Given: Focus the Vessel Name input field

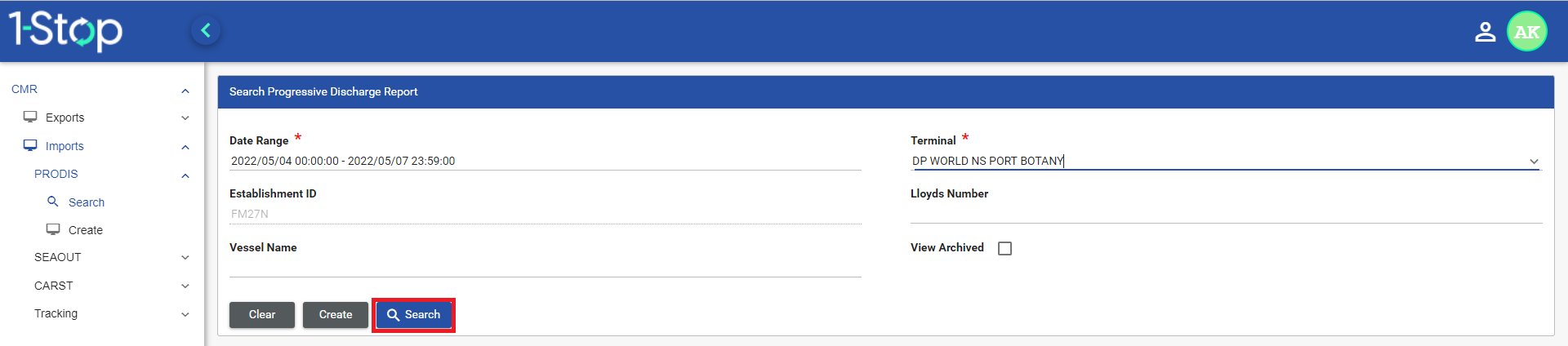Looking at the screenshot, I should pos(545,267).
